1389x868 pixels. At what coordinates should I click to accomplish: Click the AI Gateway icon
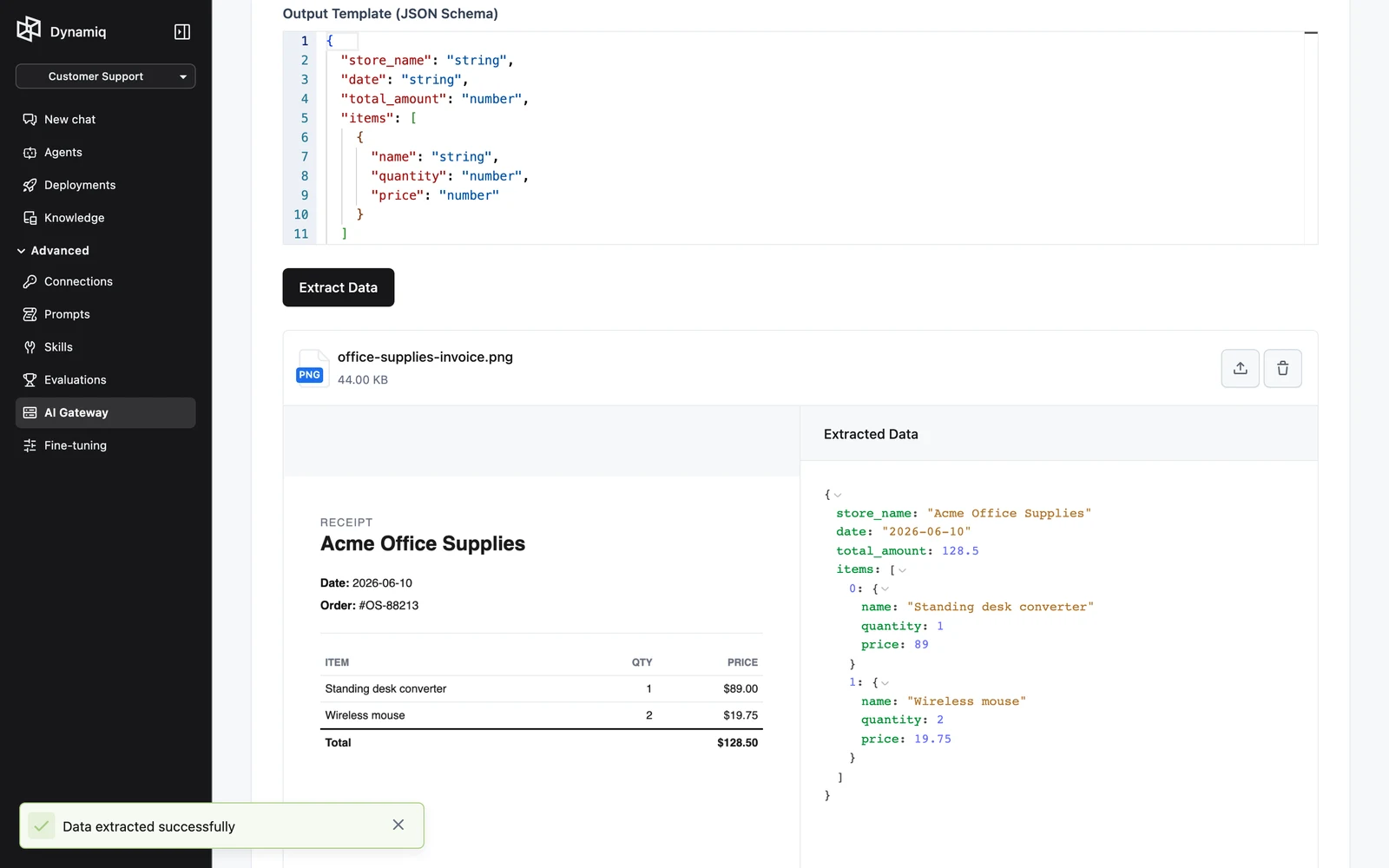point(30,412)
